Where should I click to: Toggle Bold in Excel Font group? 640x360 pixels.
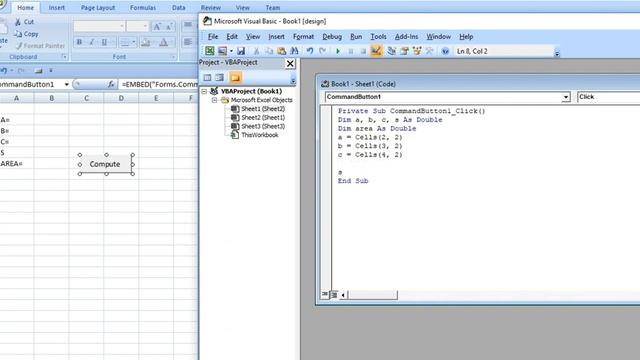(79, 42)
